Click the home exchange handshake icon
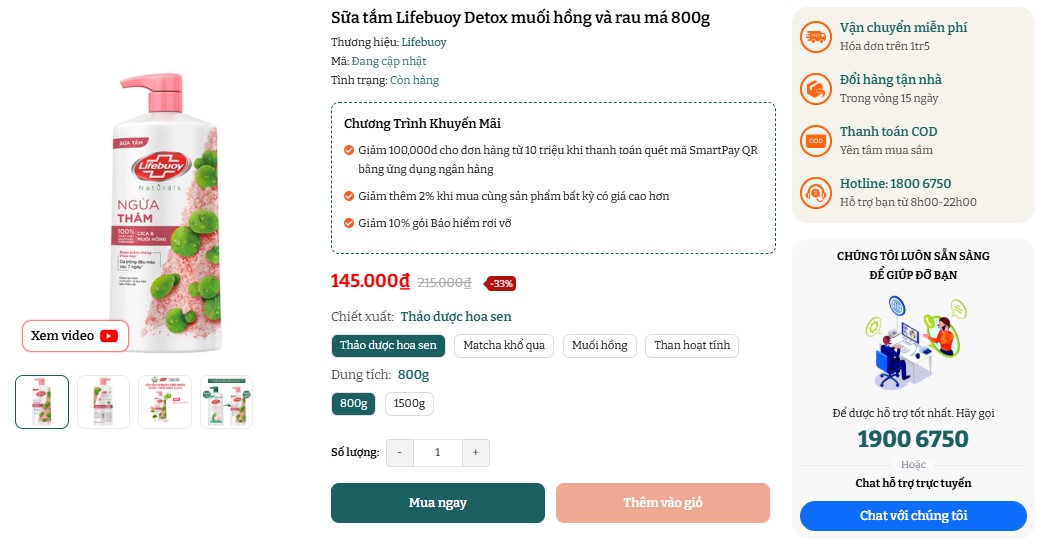This screenshot has width=1039, height=545. pos(816,89)
